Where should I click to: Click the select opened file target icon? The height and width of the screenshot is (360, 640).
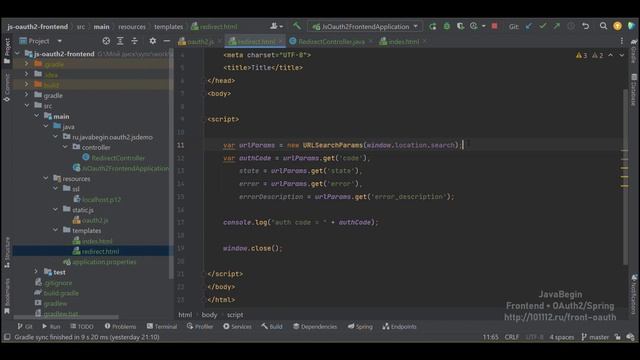point(106,41)
